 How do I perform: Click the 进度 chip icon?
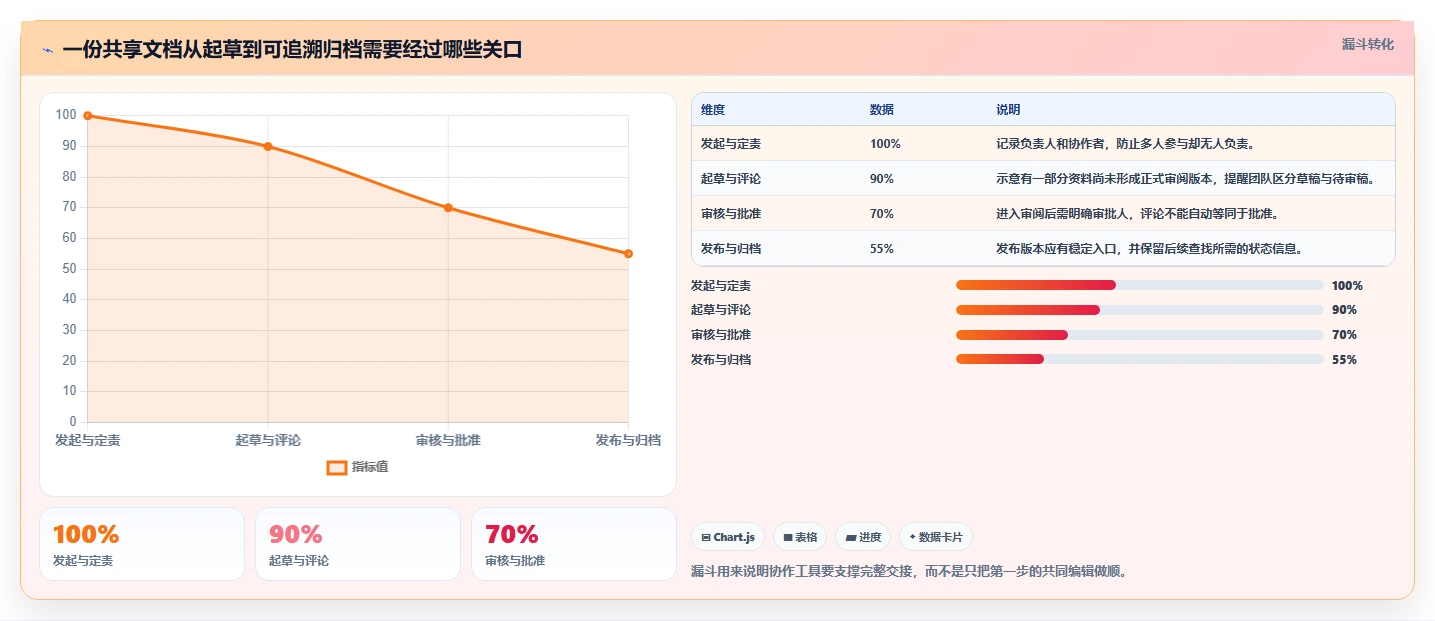[850, 537]
